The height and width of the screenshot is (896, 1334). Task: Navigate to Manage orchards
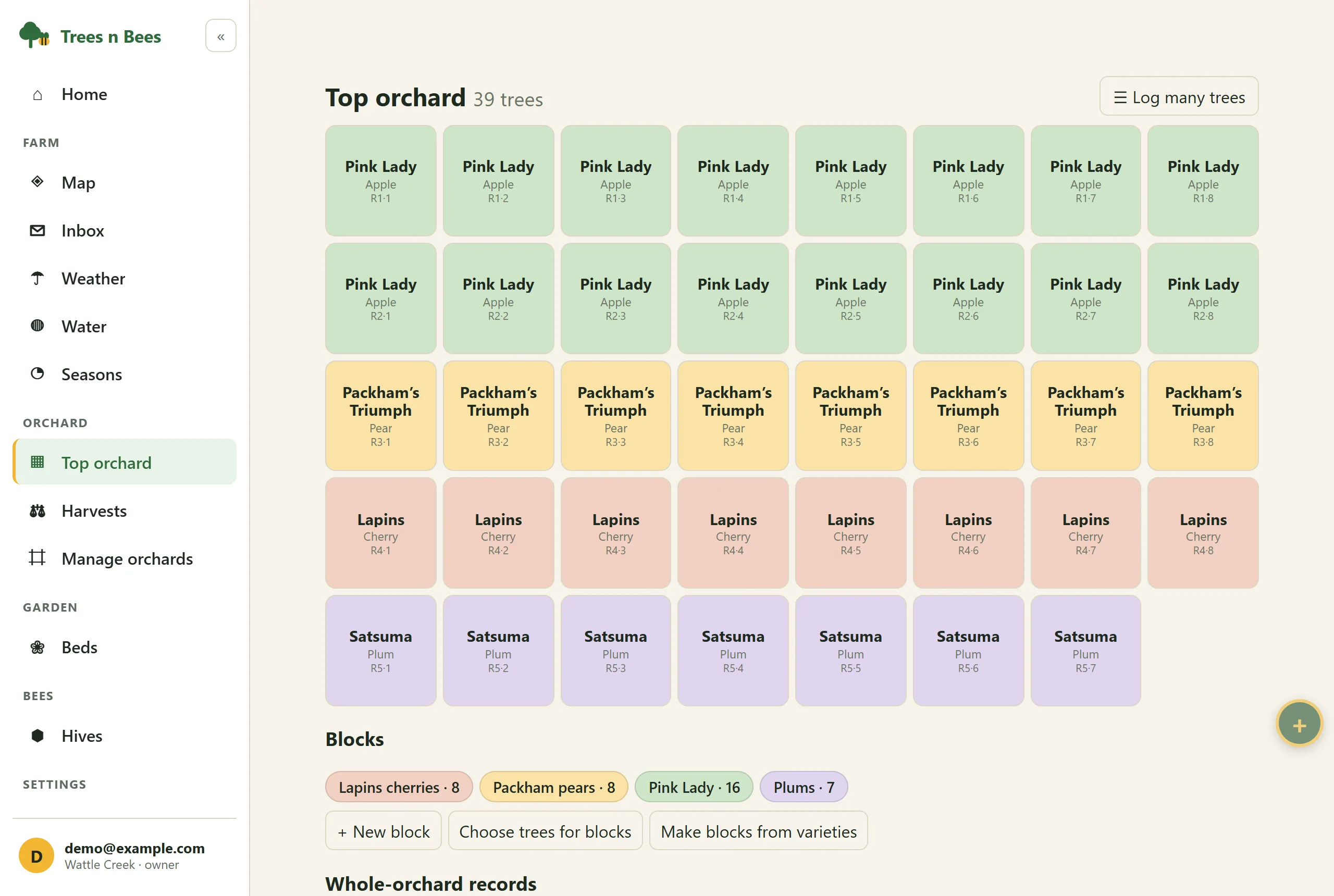[125, 558]
